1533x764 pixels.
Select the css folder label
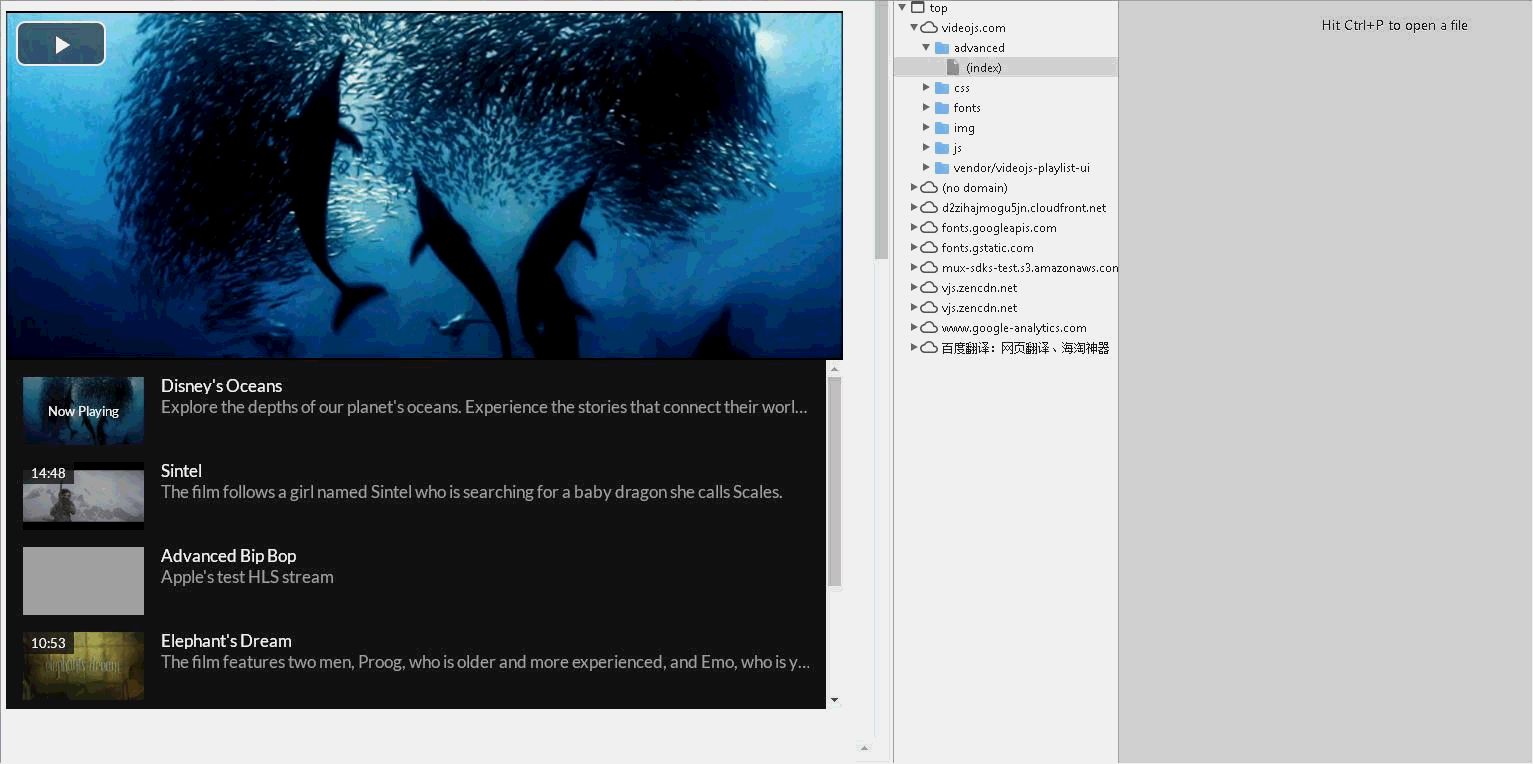[x=962, y=88]
